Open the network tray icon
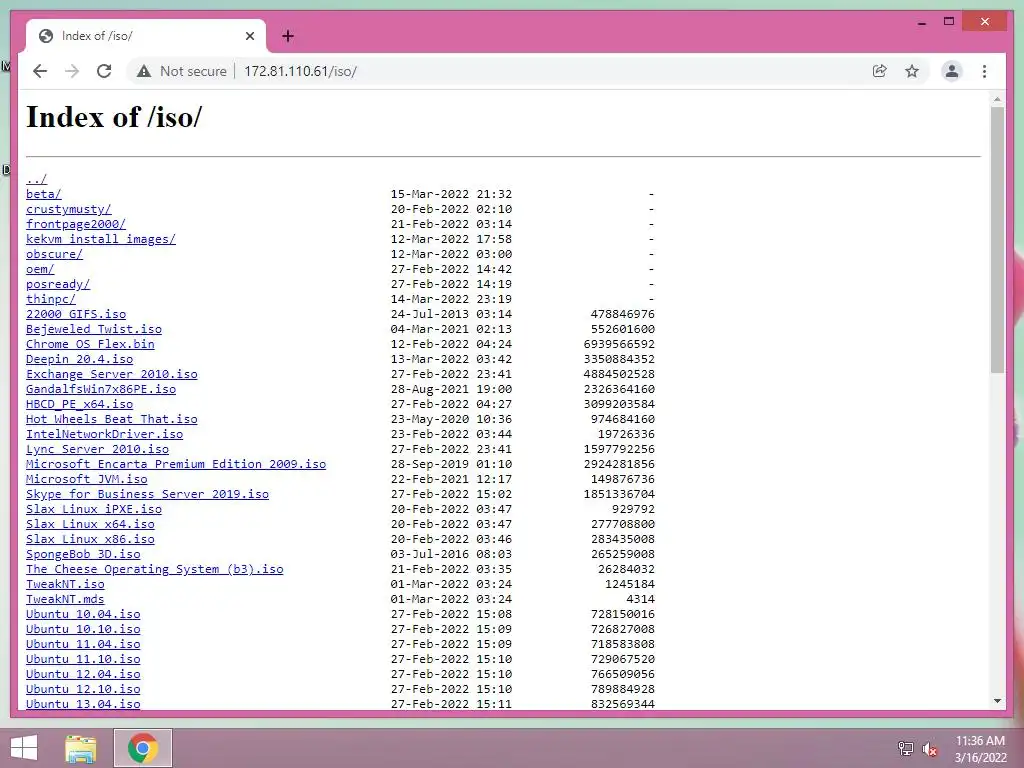Image resolution: width=1024 pixels, height=768 pixels. click(x=905, y=748)
